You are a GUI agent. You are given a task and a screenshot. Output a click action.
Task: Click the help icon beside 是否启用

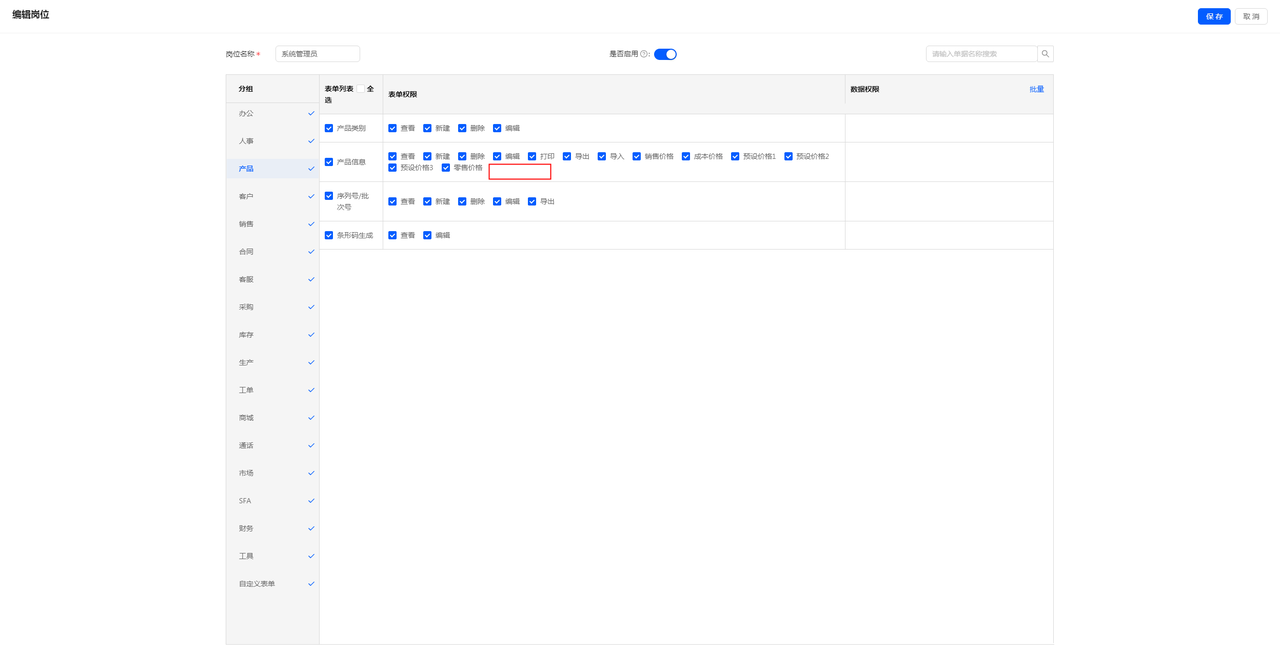[645, 54]
